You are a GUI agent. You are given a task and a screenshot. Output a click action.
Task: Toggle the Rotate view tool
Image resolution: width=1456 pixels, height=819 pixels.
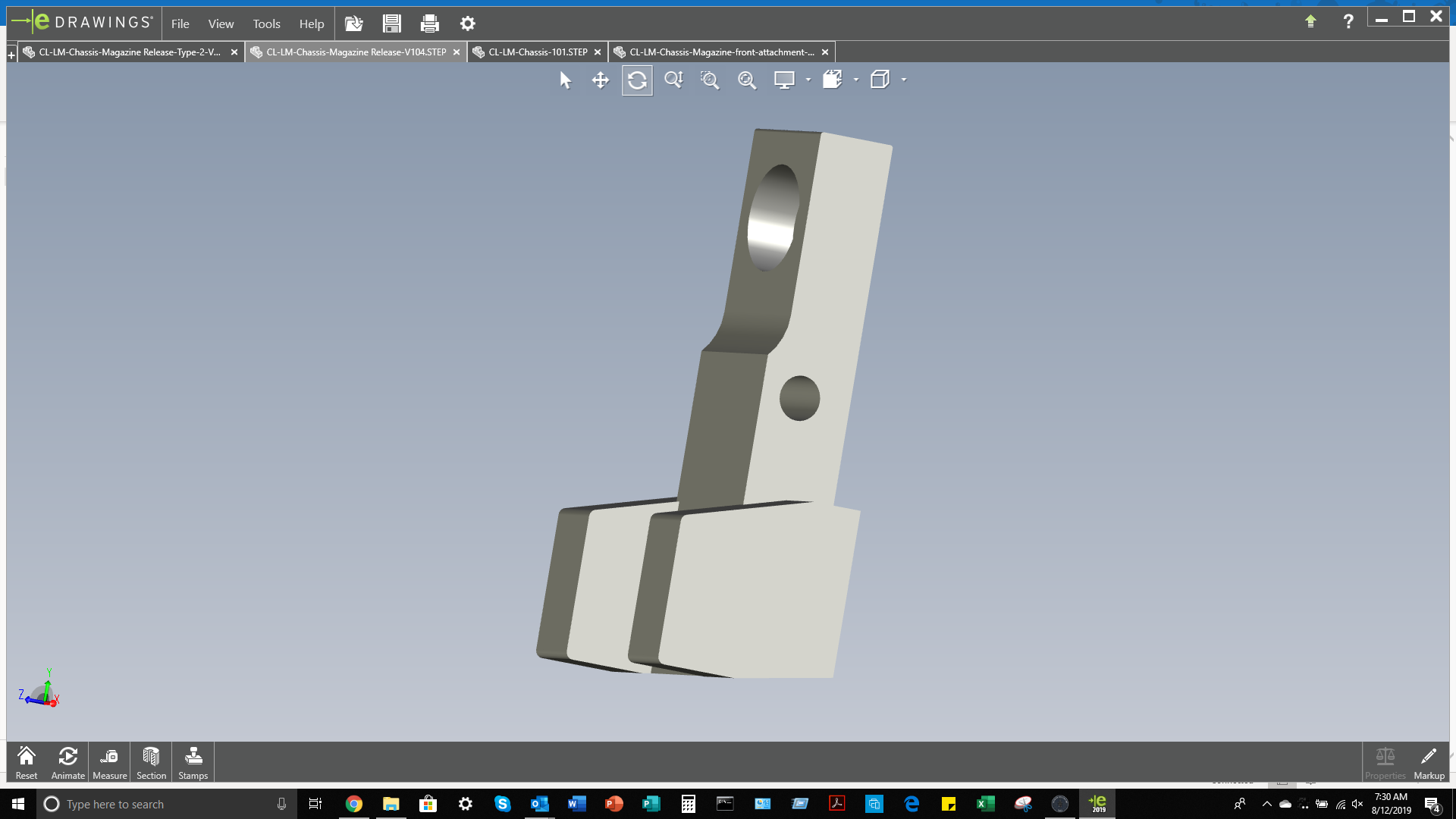(x=637, y=80)
